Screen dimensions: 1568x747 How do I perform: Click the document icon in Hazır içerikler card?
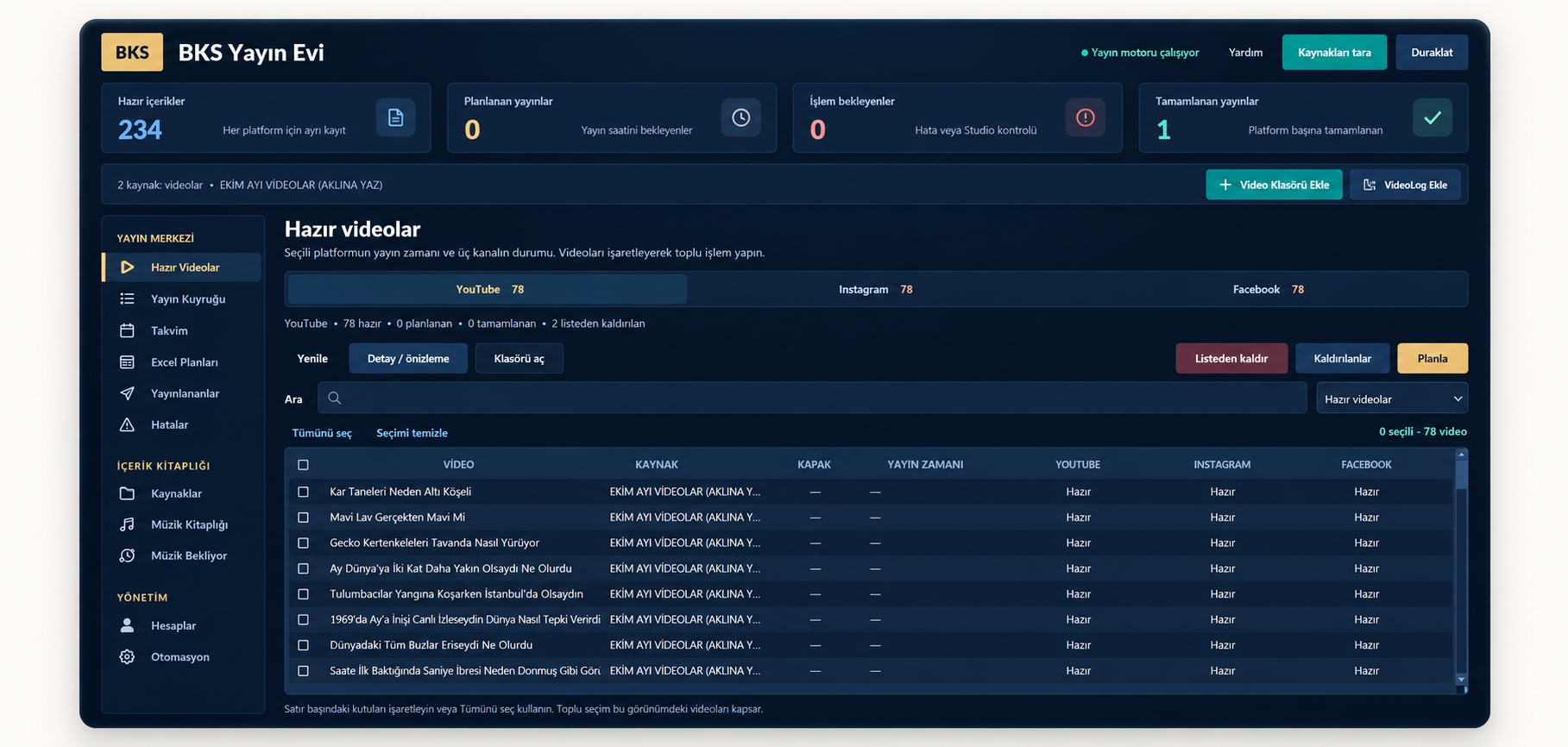coord(395,117)
